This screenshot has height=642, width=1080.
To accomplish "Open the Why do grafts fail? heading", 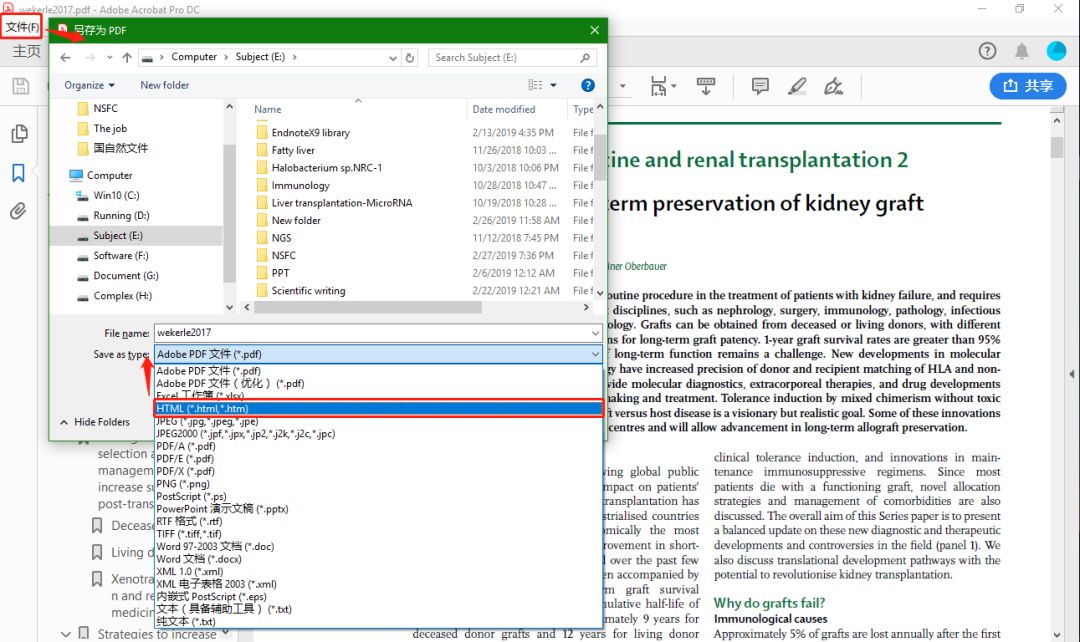I will coord(769,603).
